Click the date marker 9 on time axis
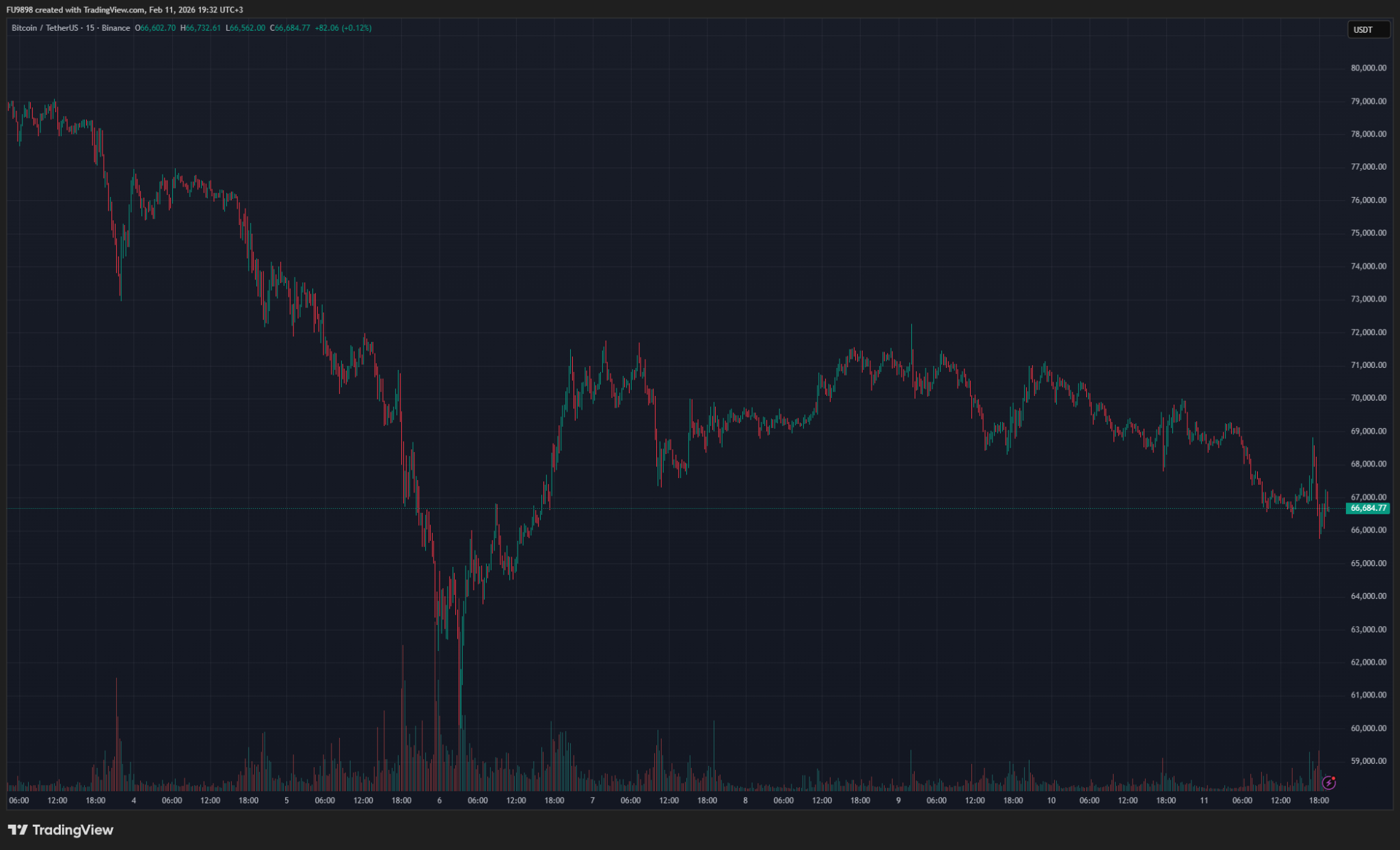The width and height of the screenshot is (1400, 850). (898, 800)
